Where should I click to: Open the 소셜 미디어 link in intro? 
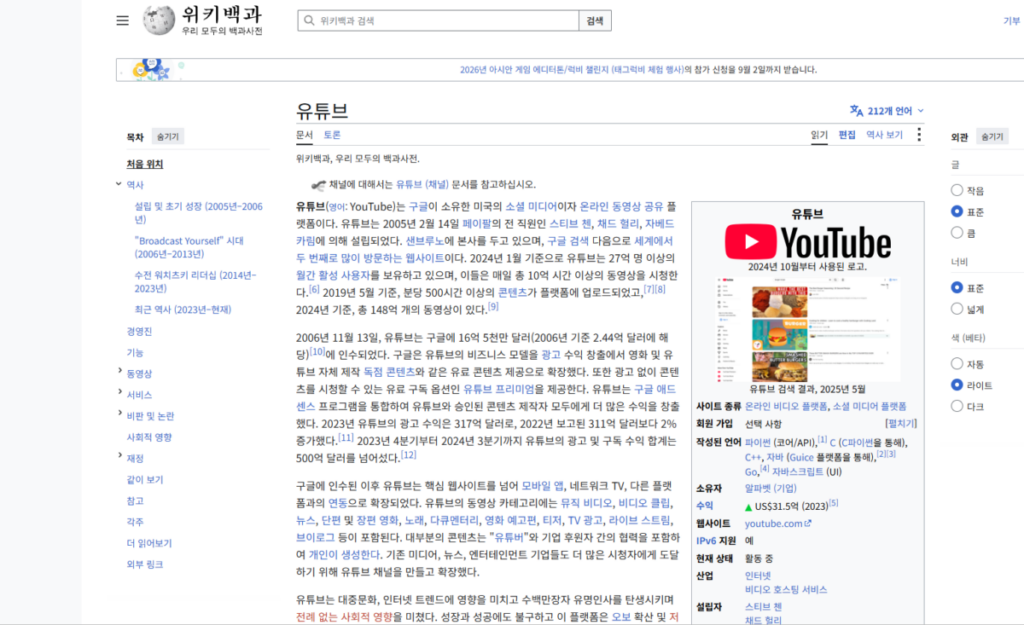[x=531, y=206]
